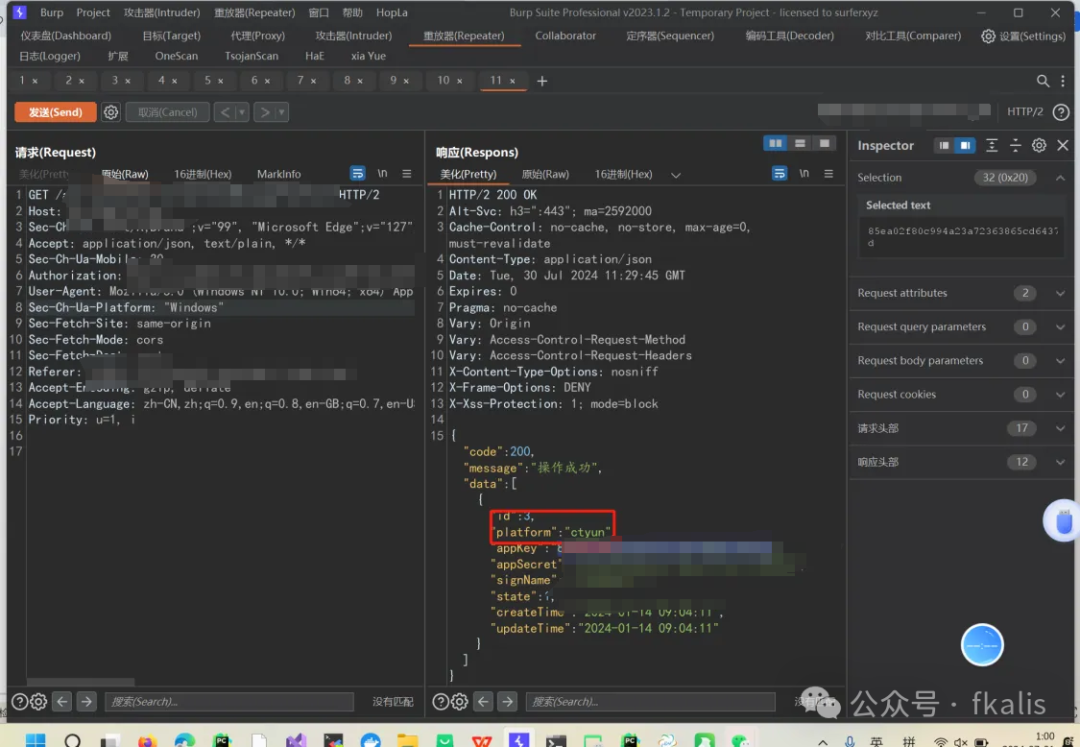Screen dimensions: 1080x747
Task: Switch response view to Hex tab
Action: coord(623,174)
